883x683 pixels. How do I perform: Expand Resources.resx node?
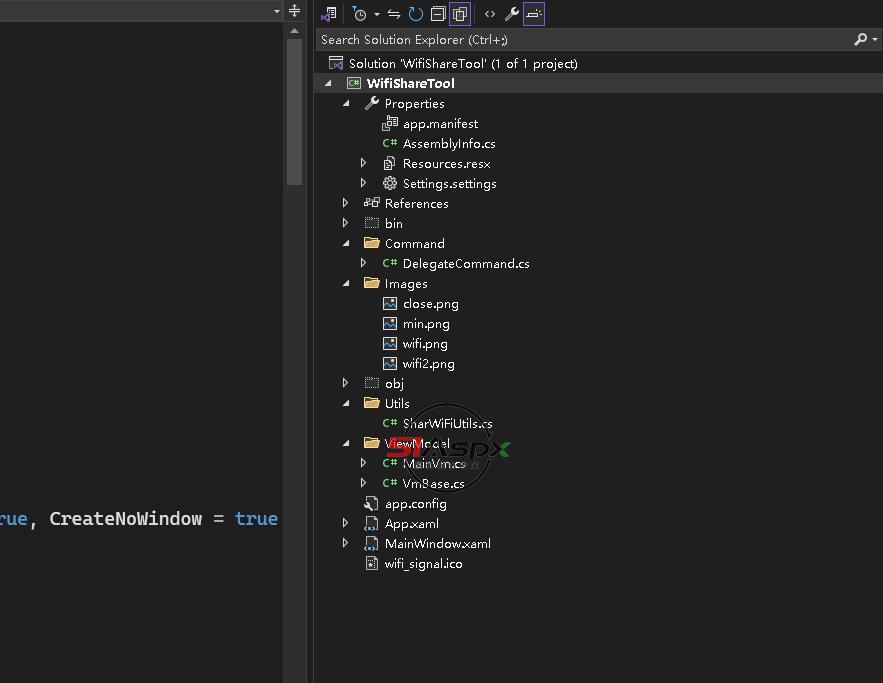coord(363,163)
